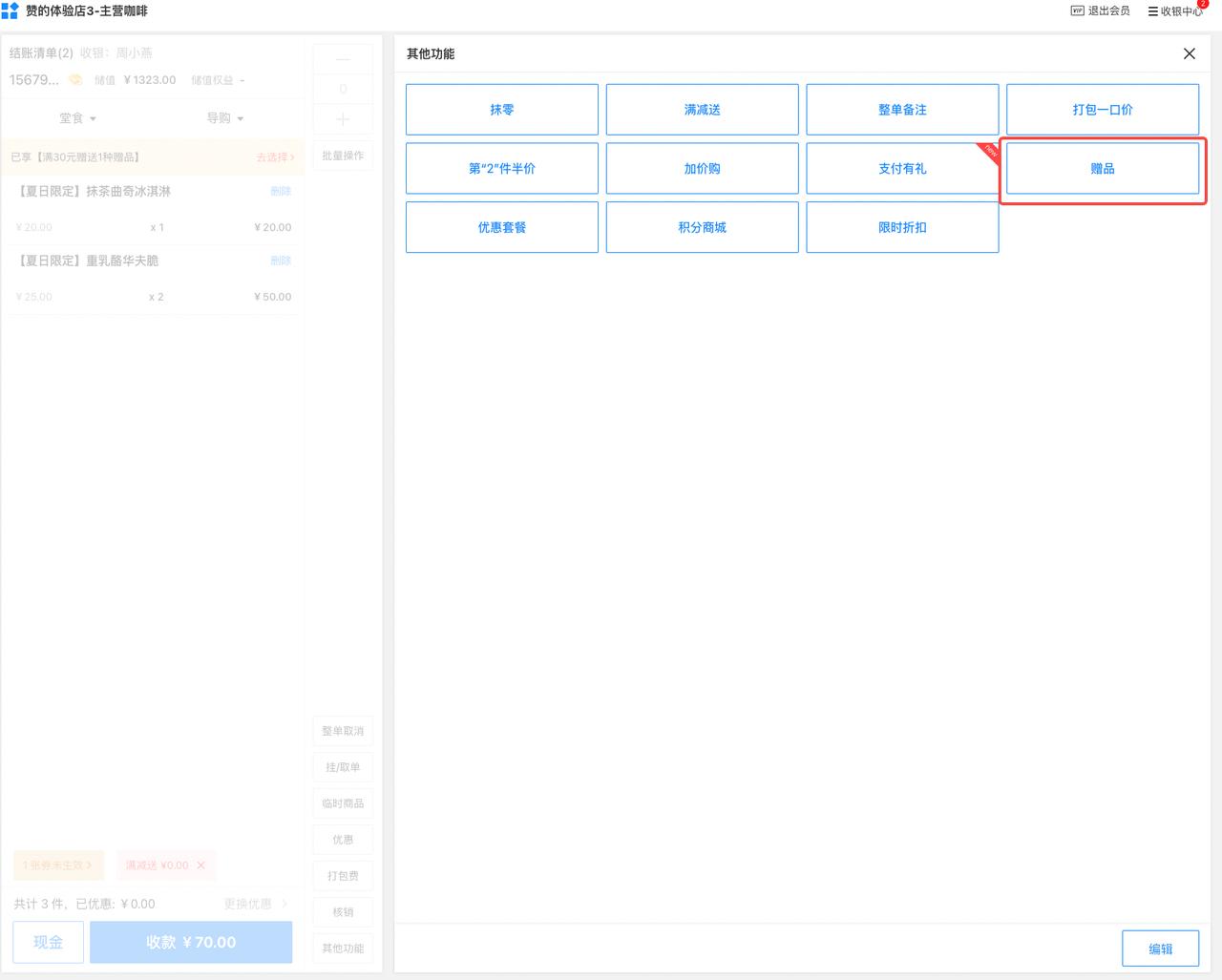1222x980 pixels.
Task: Expand the 导购 dropdown
Action: [x=225, y=118]
